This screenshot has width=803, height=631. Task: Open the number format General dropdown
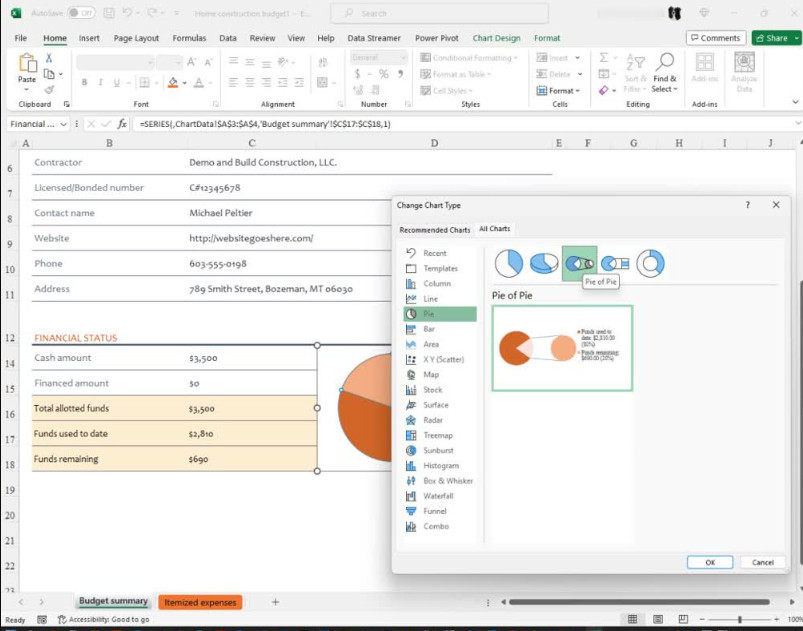pyautogui.click(x=404, y=57)
